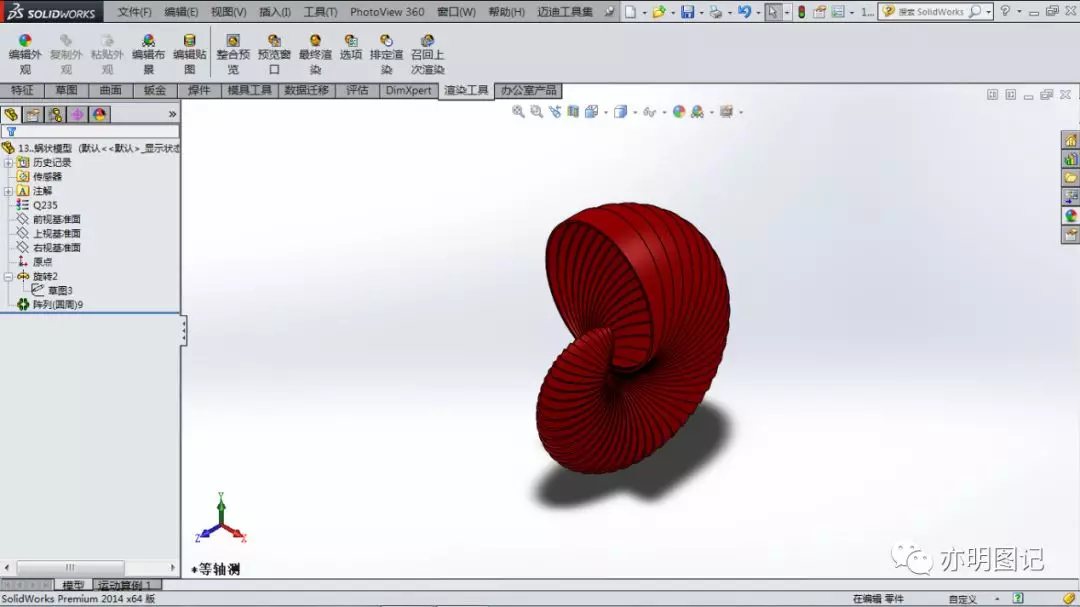The width and height of the screenshot is (1080, 607).
Task: Expand FeatureManager tabs with double chevron
Action: point(172,114)
